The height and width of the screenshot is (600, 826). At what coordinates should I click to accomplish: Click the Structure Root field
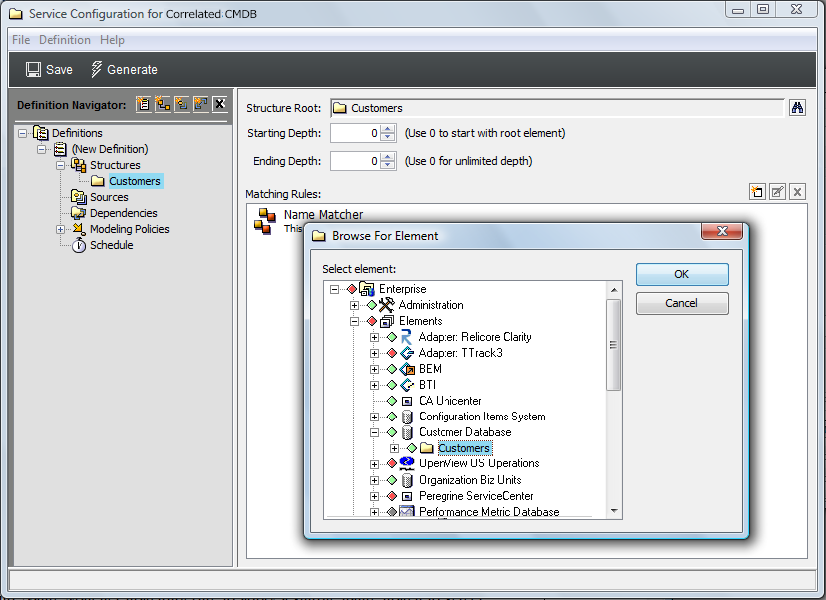click(x=557, y=108)
